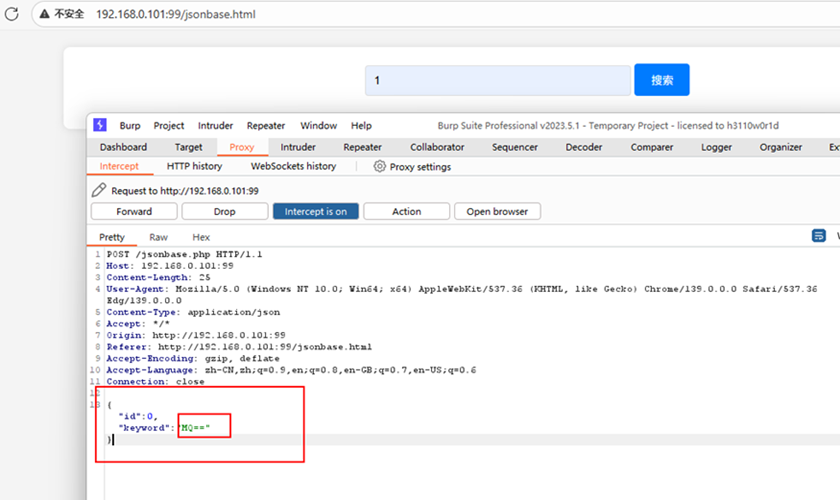840x500 pixels.
Task: Open the HTTP history sub-tab
Action: 194,166
